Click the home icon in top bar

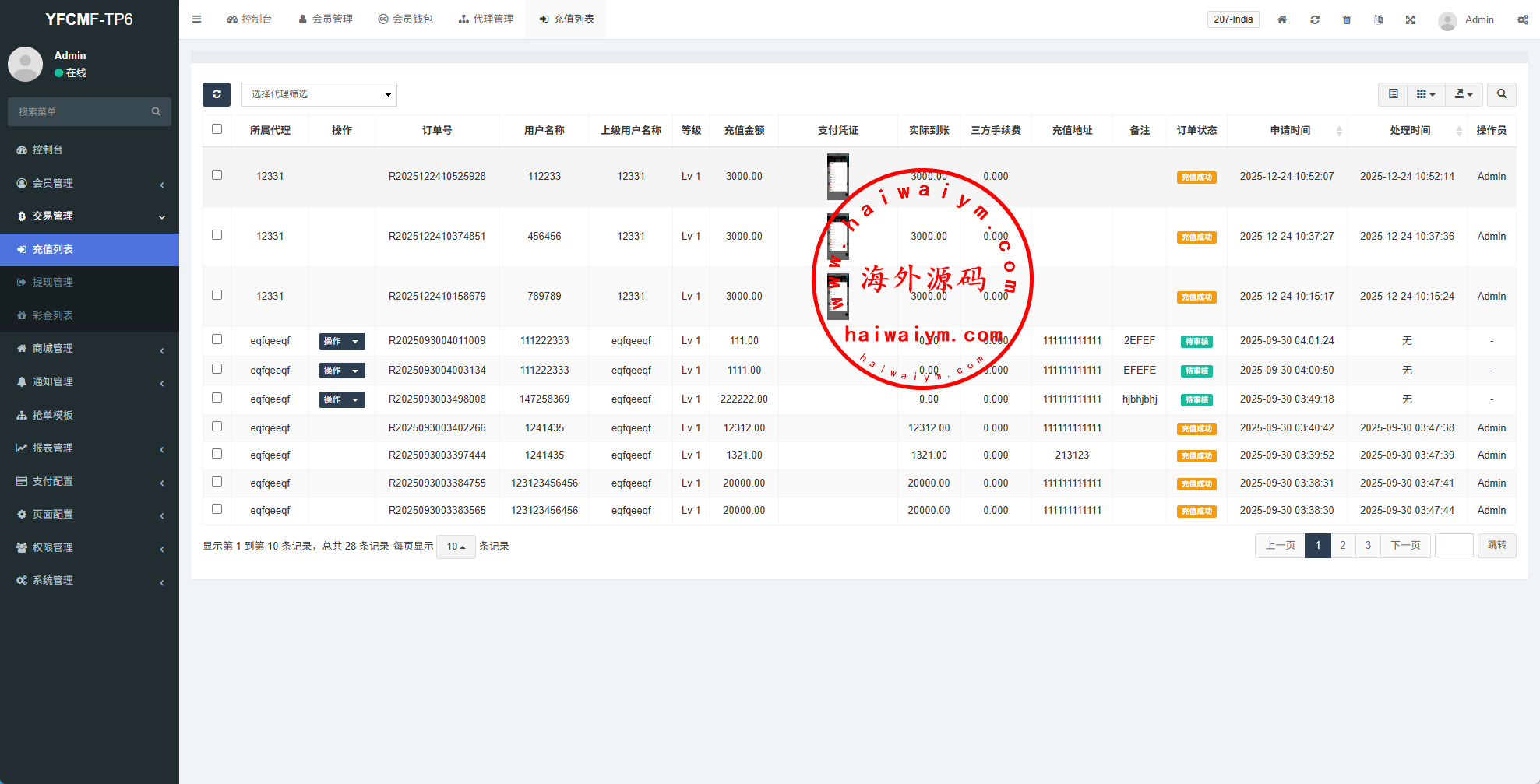click(x=1281, y=19)
